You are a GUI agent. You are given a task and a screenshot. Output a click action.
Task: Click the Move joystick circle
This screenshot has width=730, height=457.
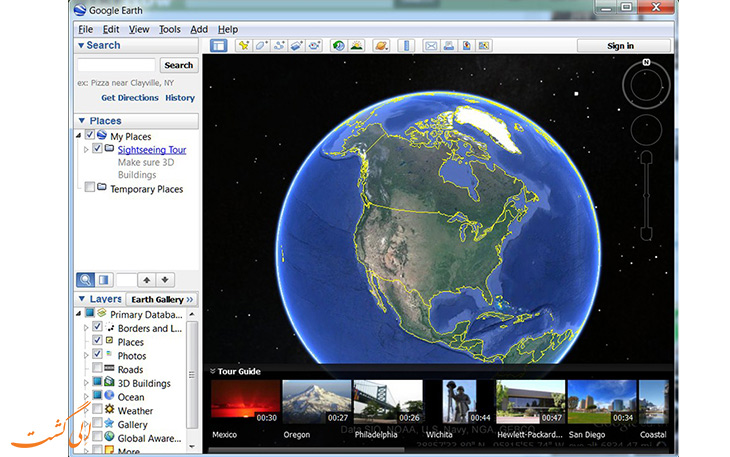646,130
